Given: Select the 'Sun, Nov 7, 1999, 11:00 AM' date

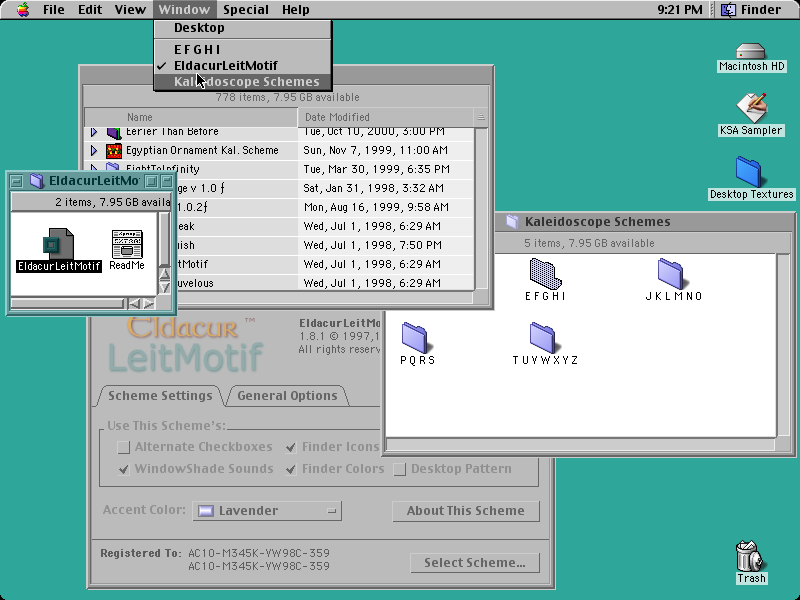Looking at the screenshot, I should [376, 151].
